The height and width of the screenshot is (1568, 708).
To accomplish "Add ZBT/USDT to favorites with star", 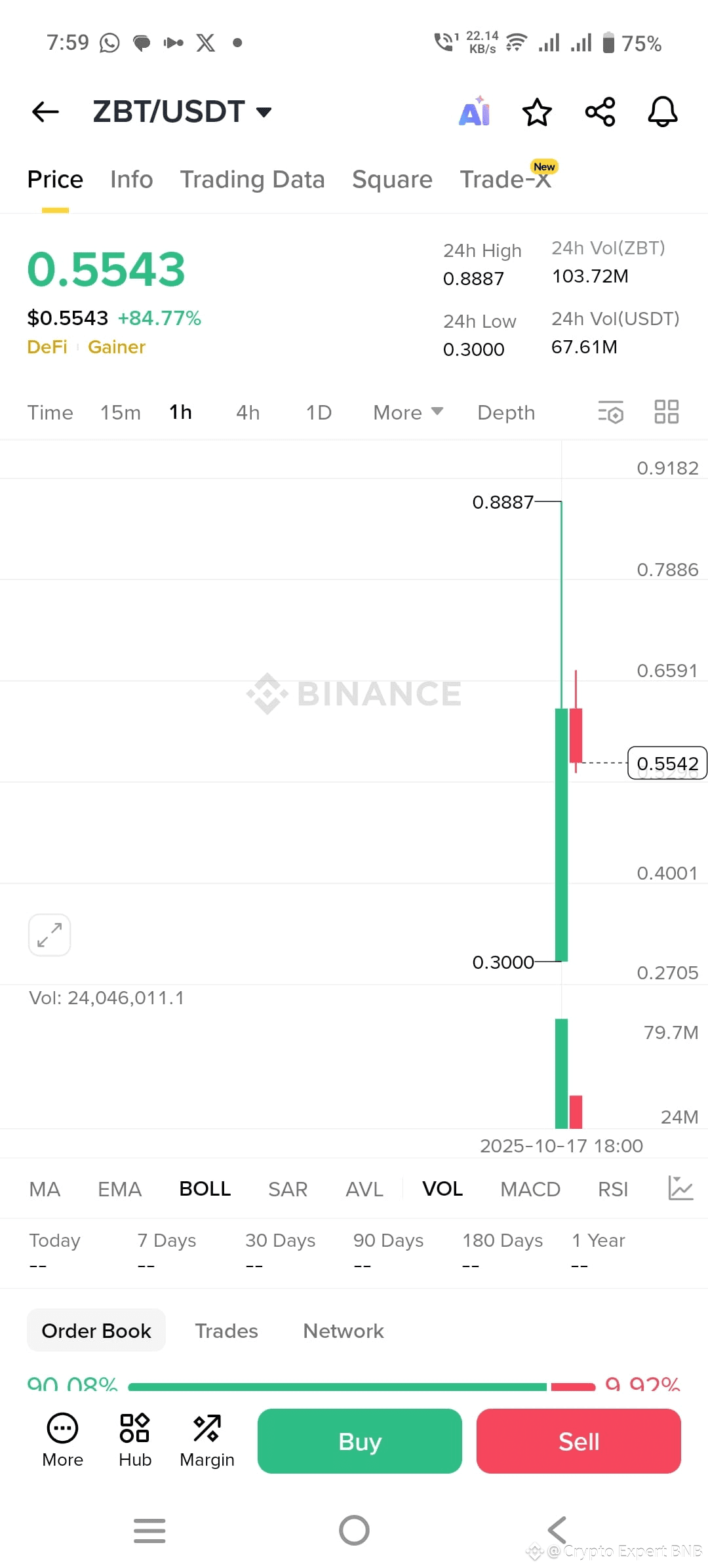I will pyautogui.click(x=537, y=111).
